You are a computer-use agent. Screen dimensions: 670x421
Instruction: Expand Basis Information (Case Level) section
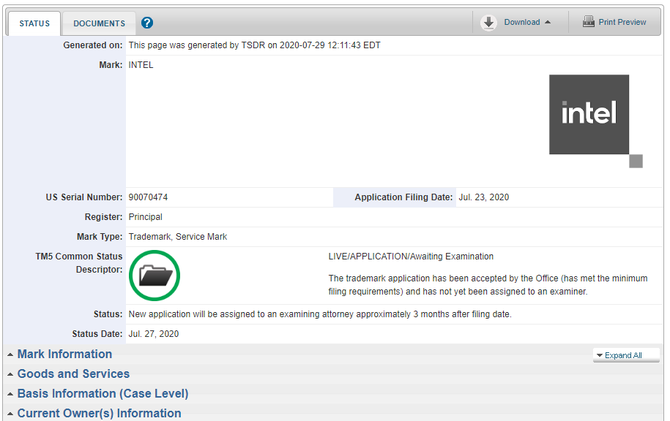(x=103, y=393)
